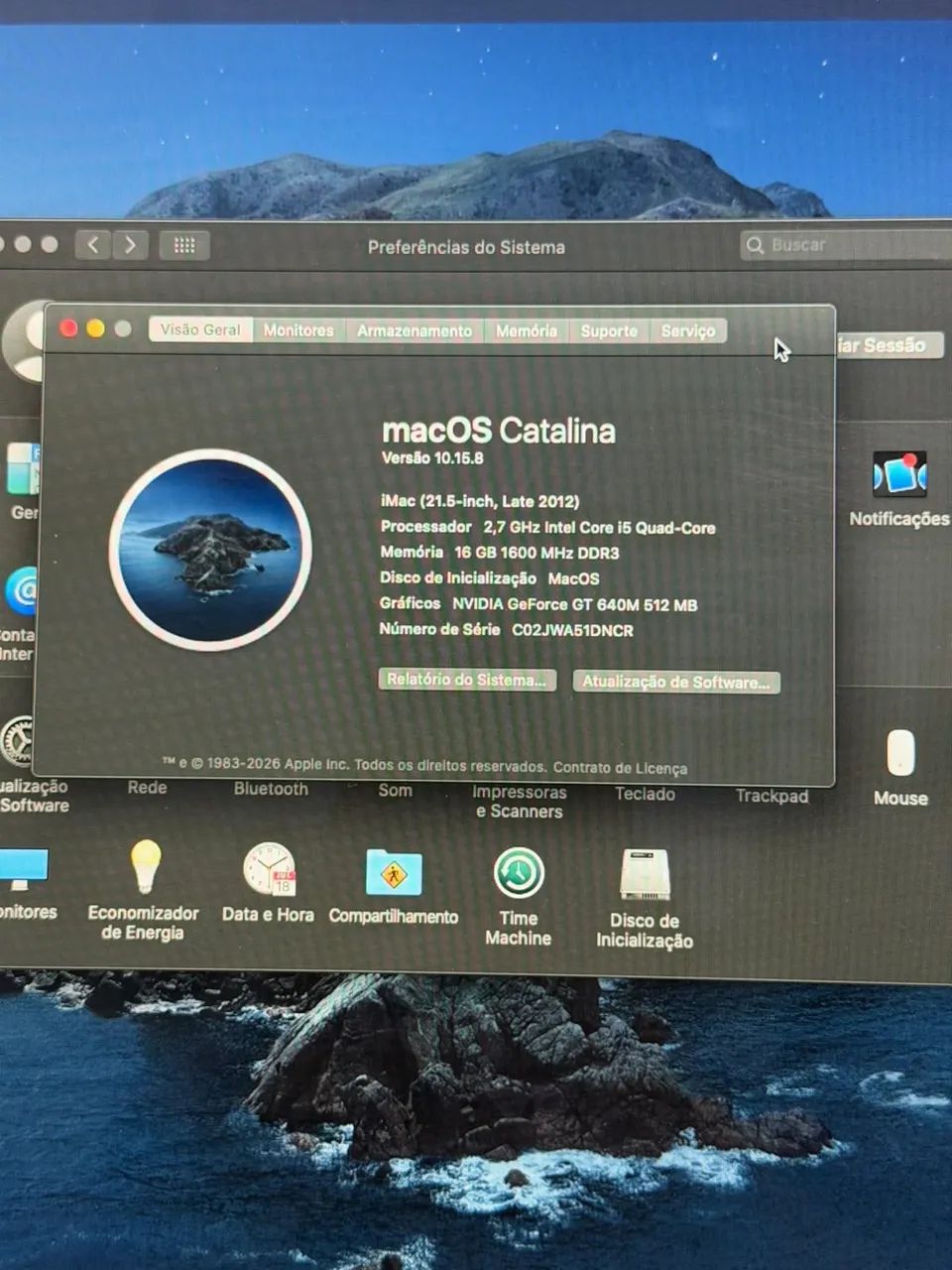This screenshot has height=1270, width=952.
Task: Switch to the Serviço tab
Action: coord(688,330)
